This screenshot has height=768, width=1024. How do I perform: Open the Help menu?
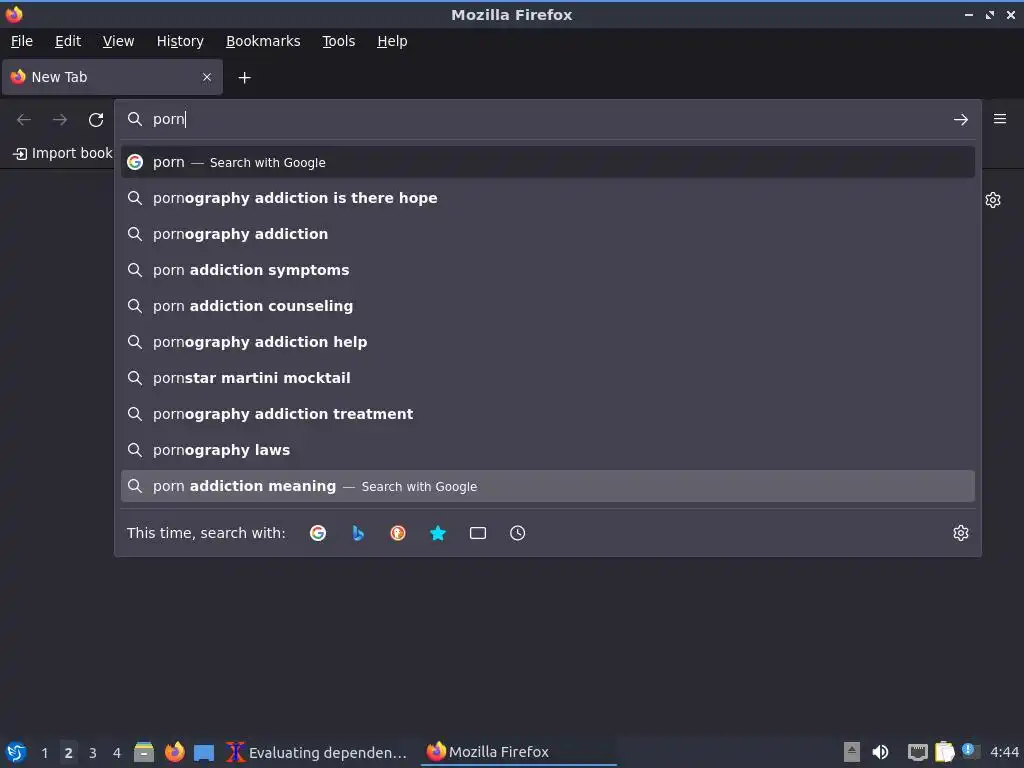point(392,41)
